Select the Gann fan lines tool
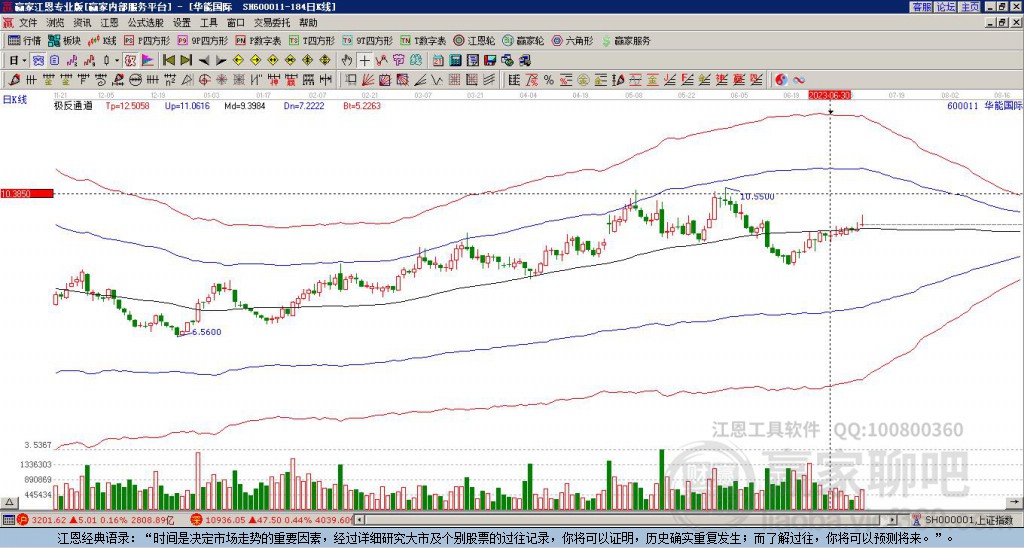The height and width of the screenshot is (548, 1024). pyautogui.click(x=367, y=80)
